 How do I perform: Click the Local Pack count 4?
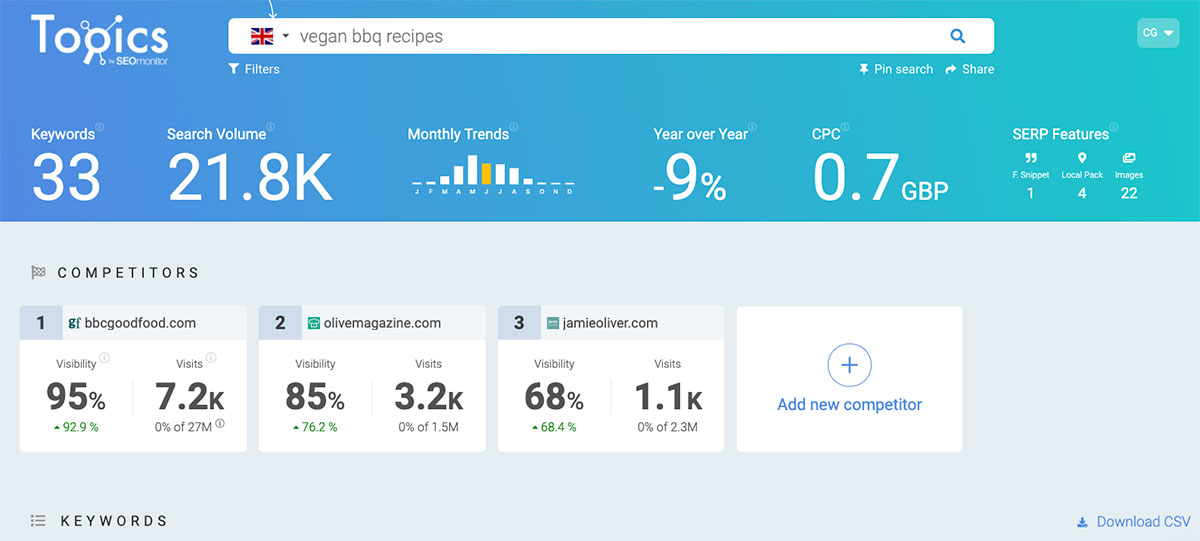pyautogui.click(x=1082, y=193)
